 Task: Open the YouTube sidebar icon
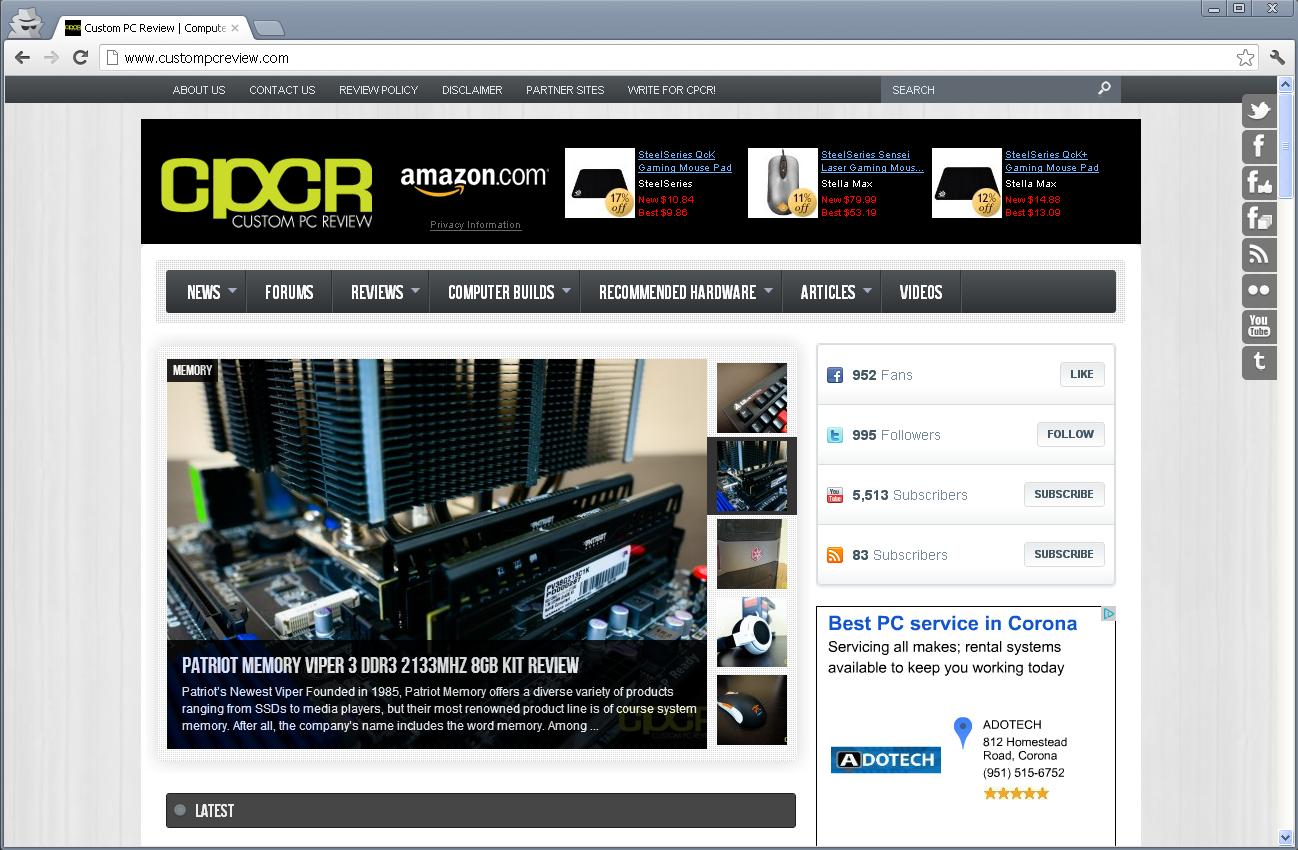click(1259, 326)
